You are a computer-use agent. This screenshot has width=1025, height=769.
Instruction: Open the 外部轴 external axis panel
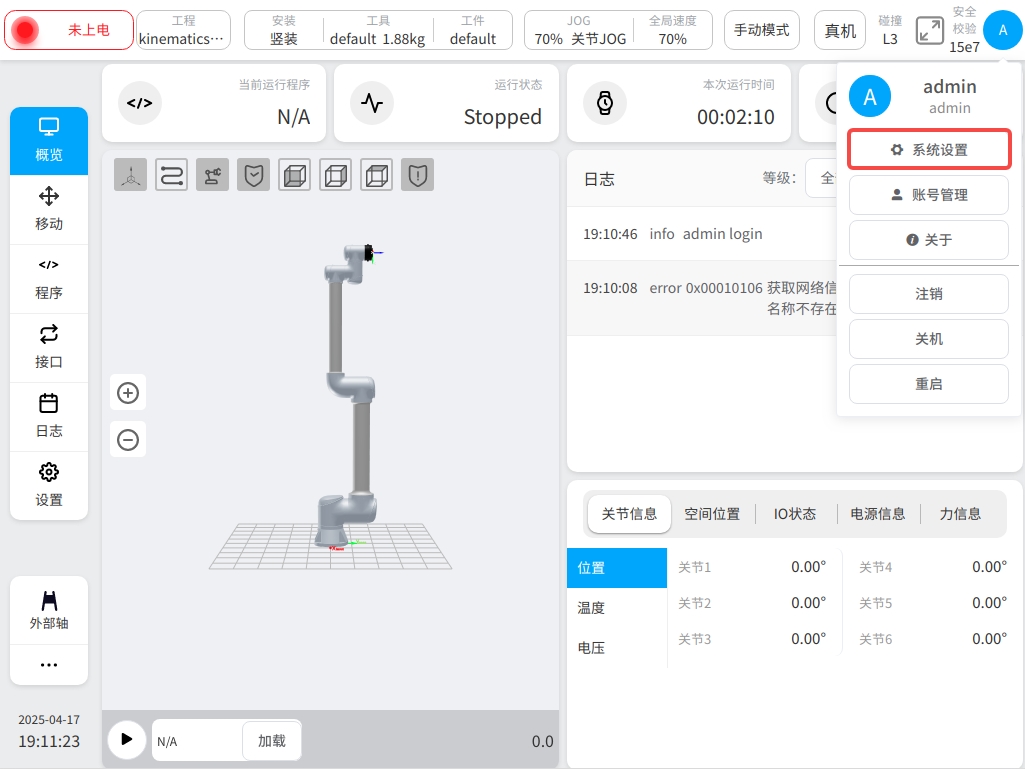(x=49, y=609)
